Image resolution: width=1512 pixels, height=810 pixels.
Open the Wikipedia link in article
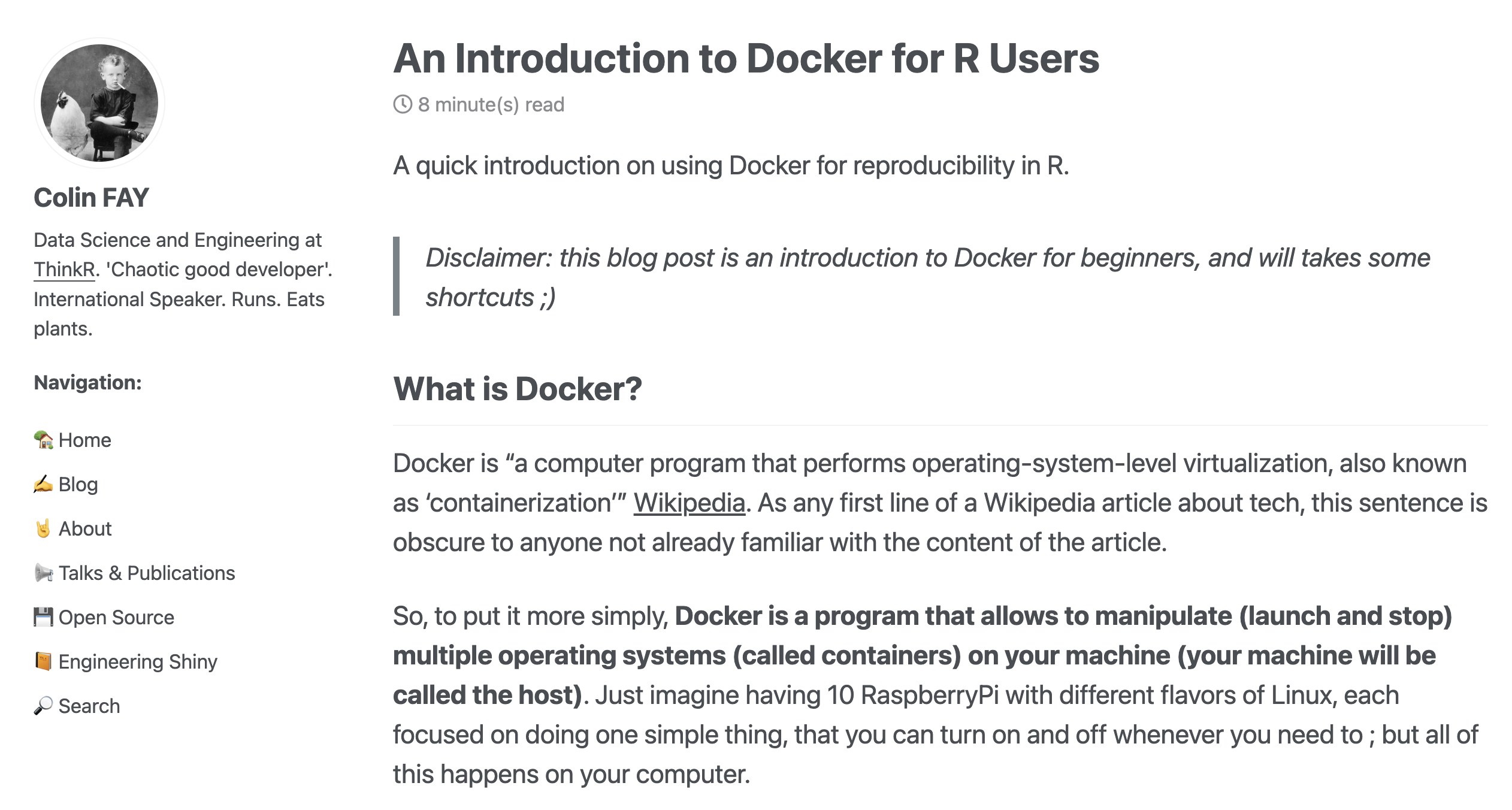coord(689,503)
